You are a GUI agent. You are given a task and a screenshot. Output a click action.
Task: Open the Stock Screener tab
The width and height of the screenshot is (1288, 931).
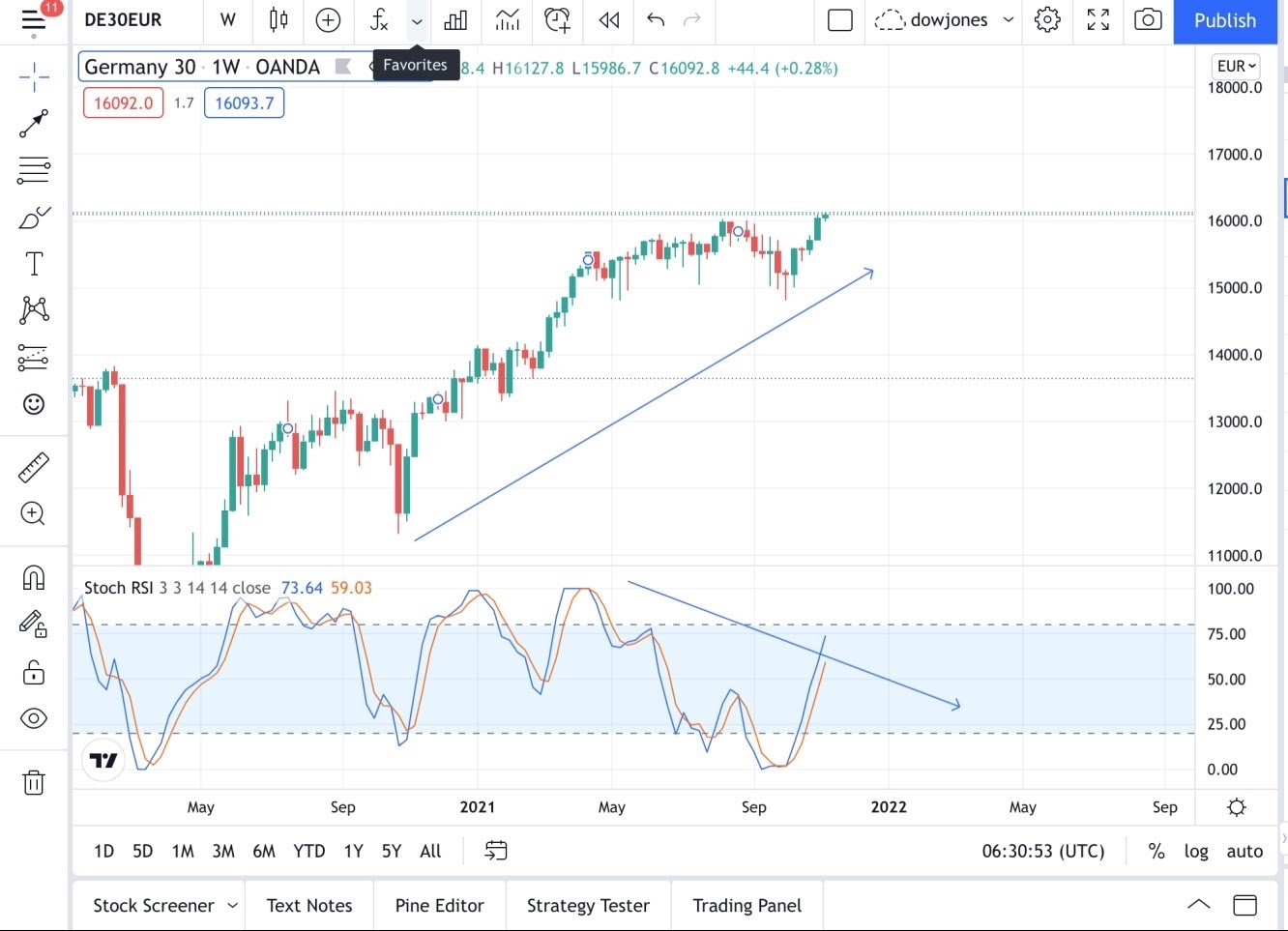tap(154, 906)
